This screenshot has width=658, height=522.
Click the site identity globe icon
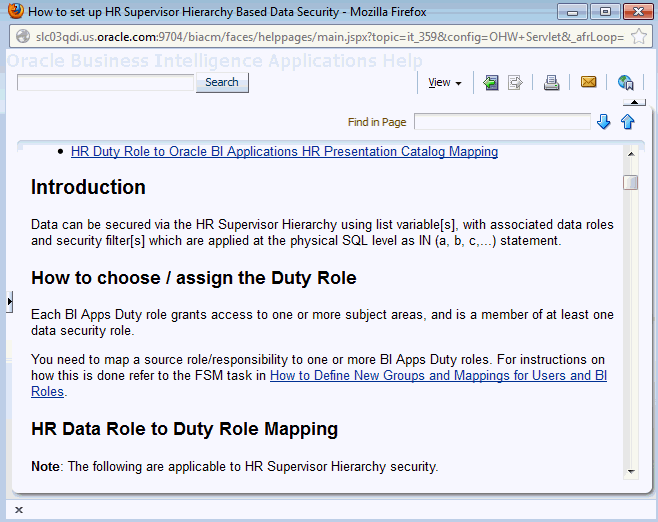click(x=23, y=37)
